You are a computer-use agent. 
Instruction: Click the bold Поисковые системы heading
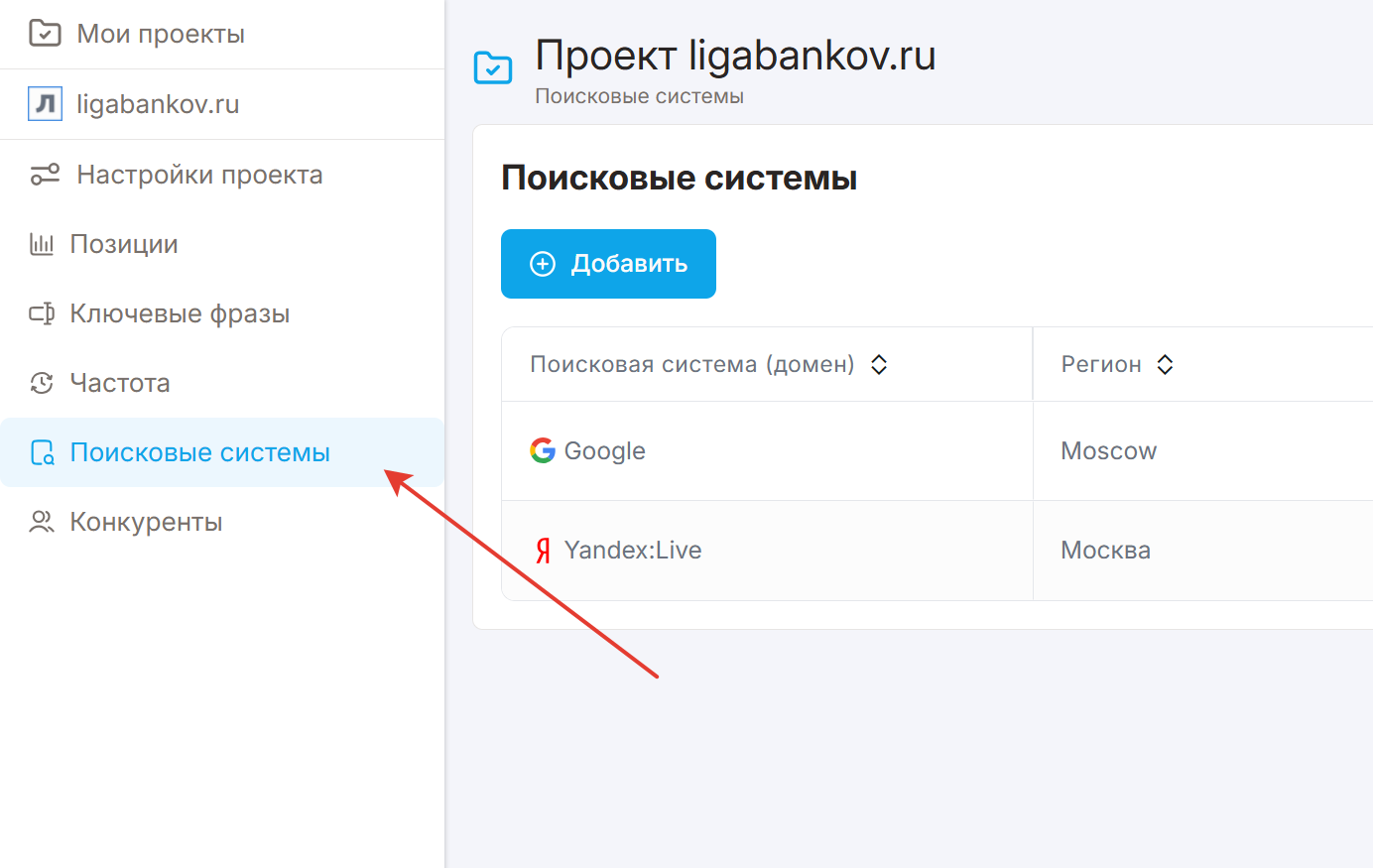point(680,179)
